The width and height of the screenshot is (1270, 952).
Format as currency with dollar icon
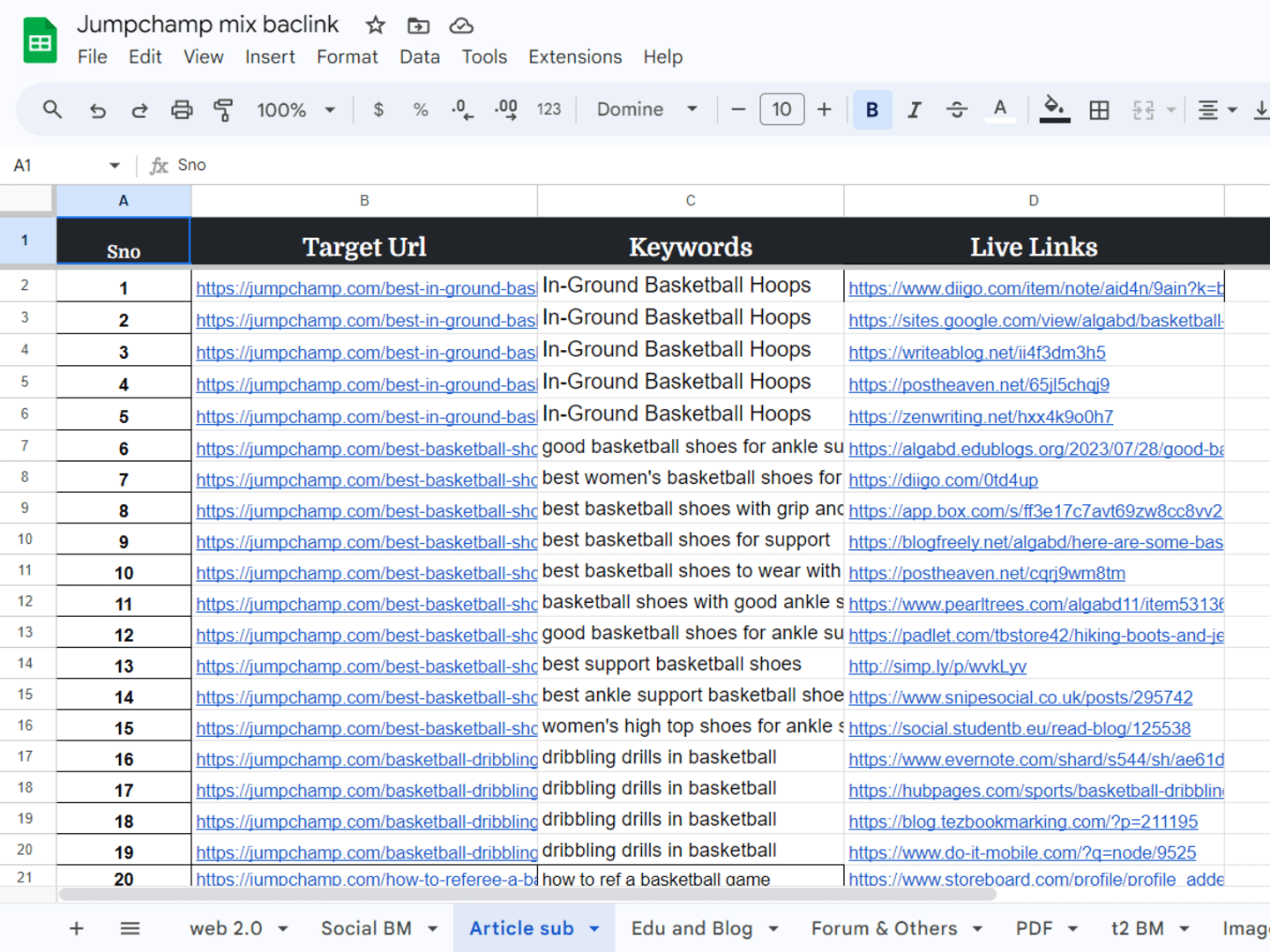click(x=378, y=109)
